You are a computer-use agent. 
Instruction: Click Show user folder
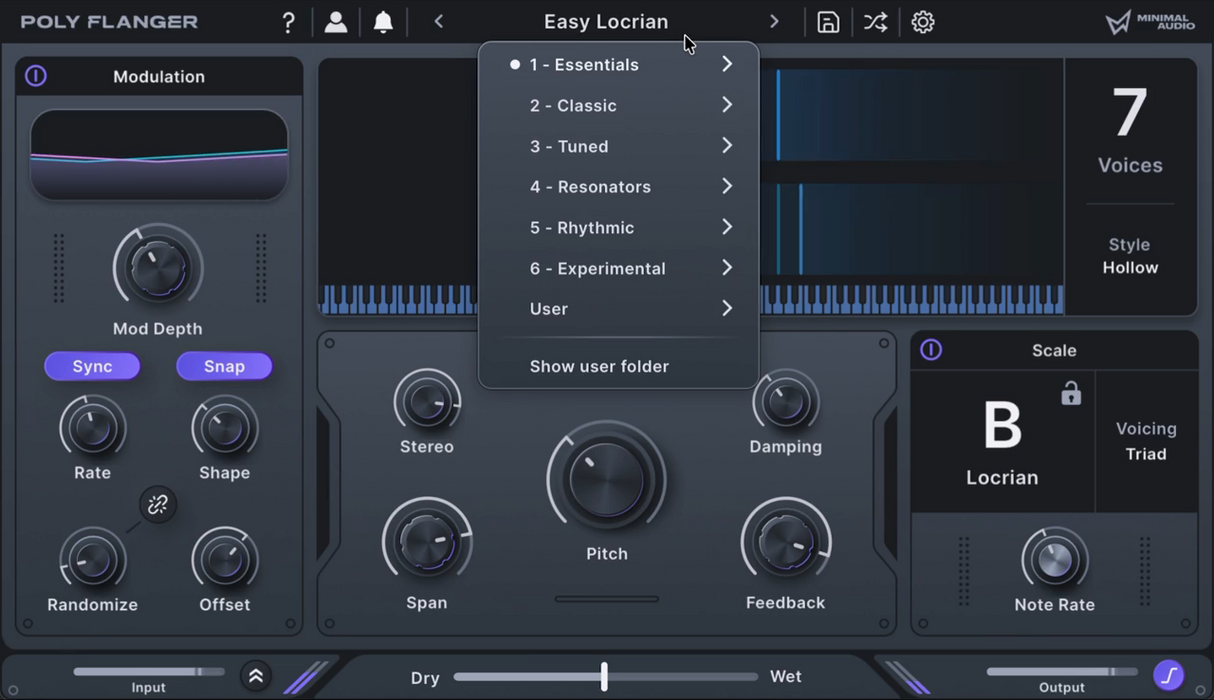coord(599,366)
